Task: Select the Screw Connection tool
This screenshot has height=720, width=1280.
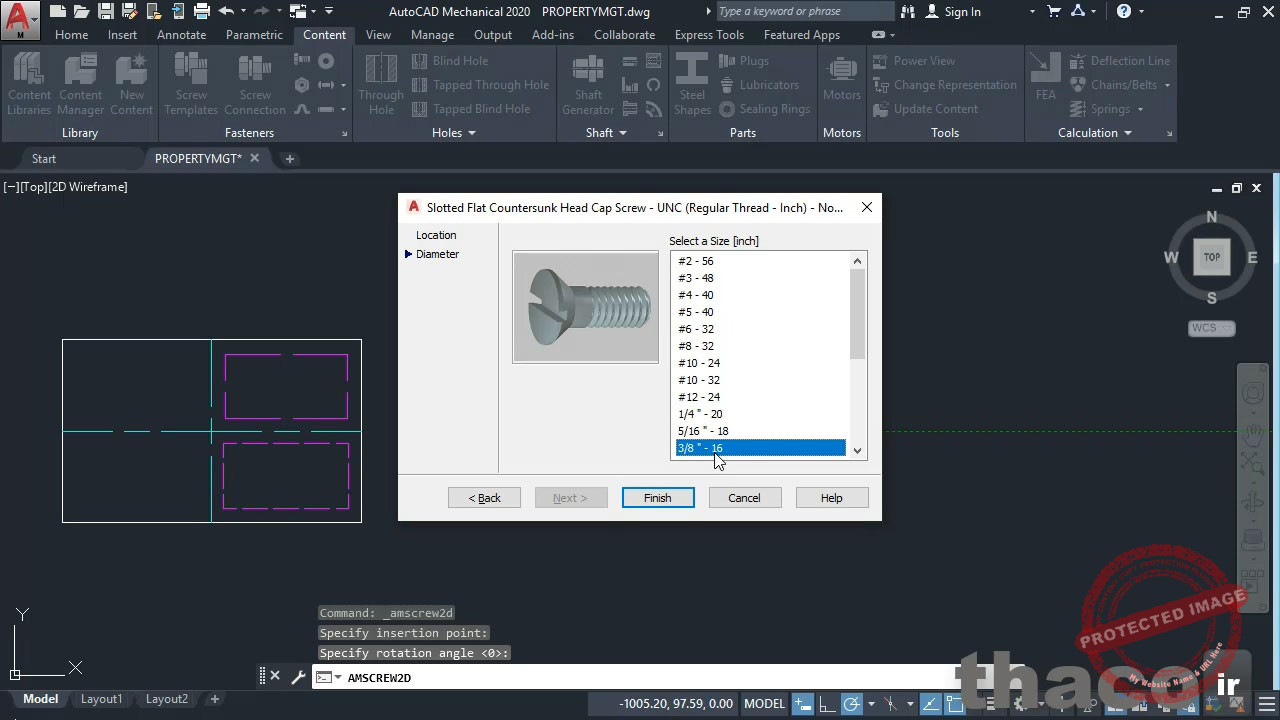Action: tap(255, 84)
